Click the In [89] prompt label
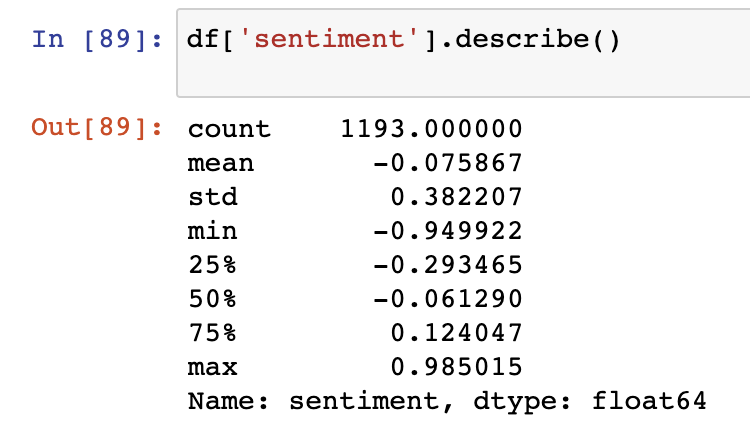 (x=97, y=39)
